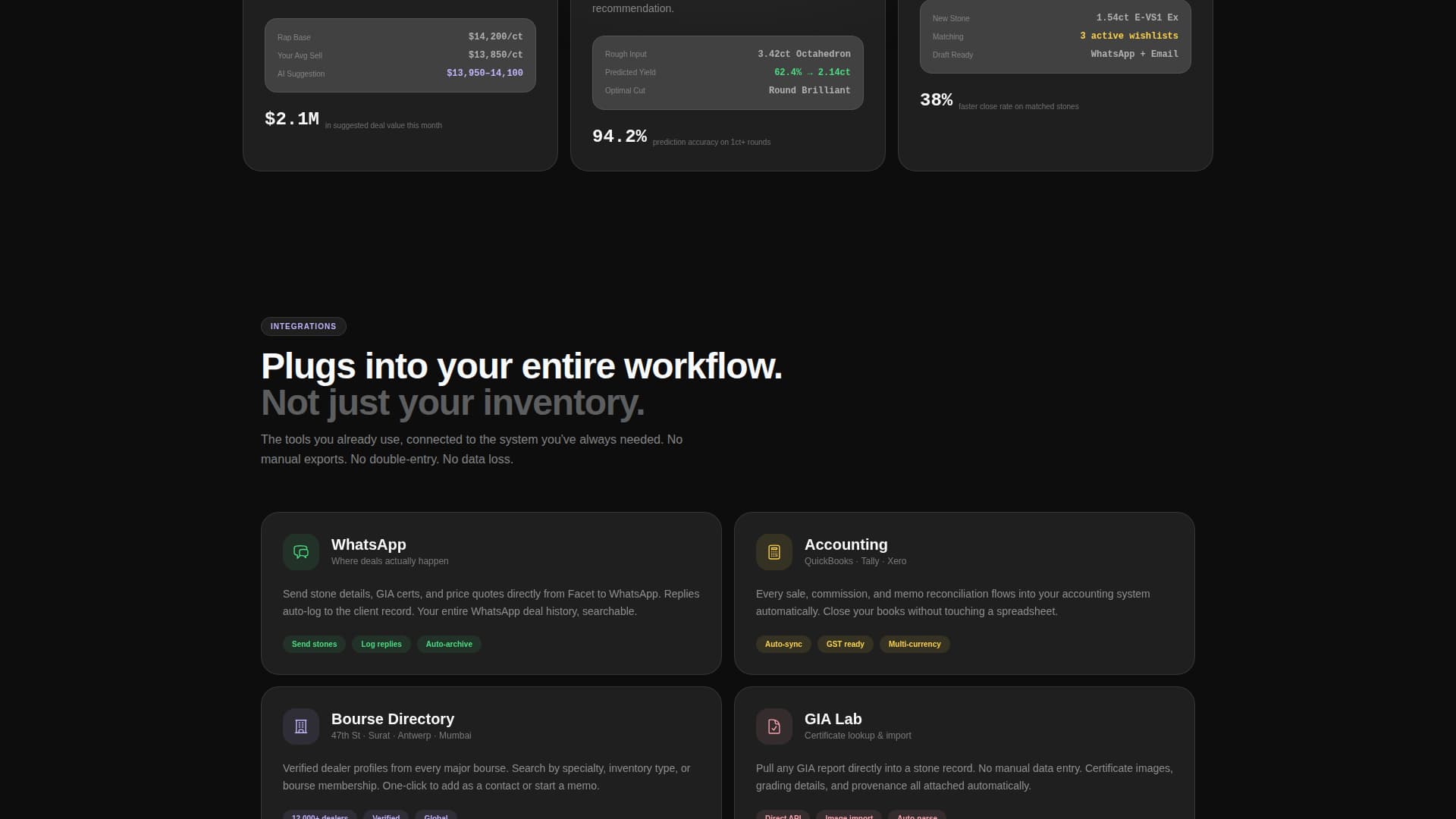Click the AI Suggestion $13,950–14,100 value

pos(485,73)
